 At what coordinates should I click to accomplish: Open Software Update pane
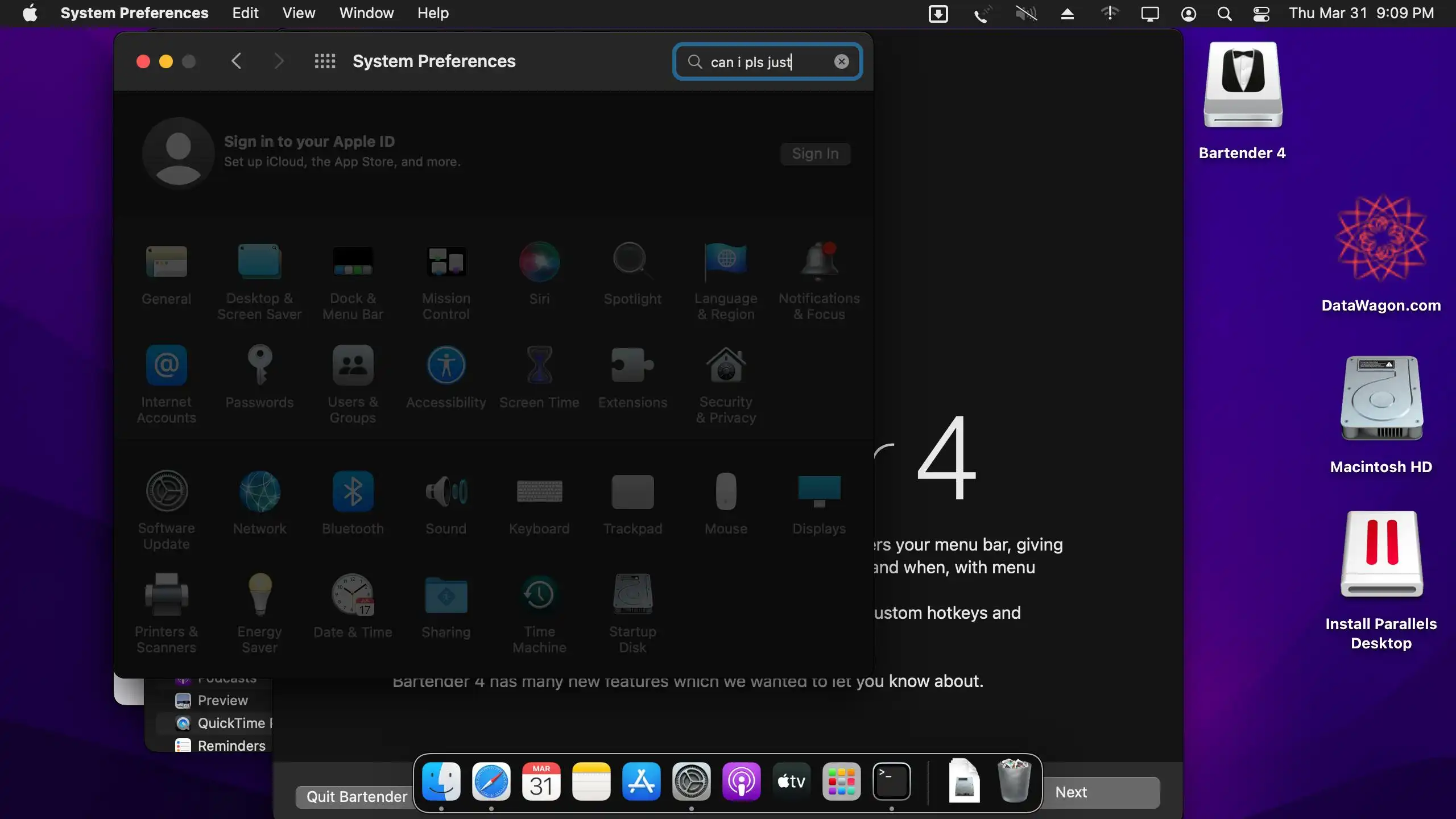tap(167, 492)
